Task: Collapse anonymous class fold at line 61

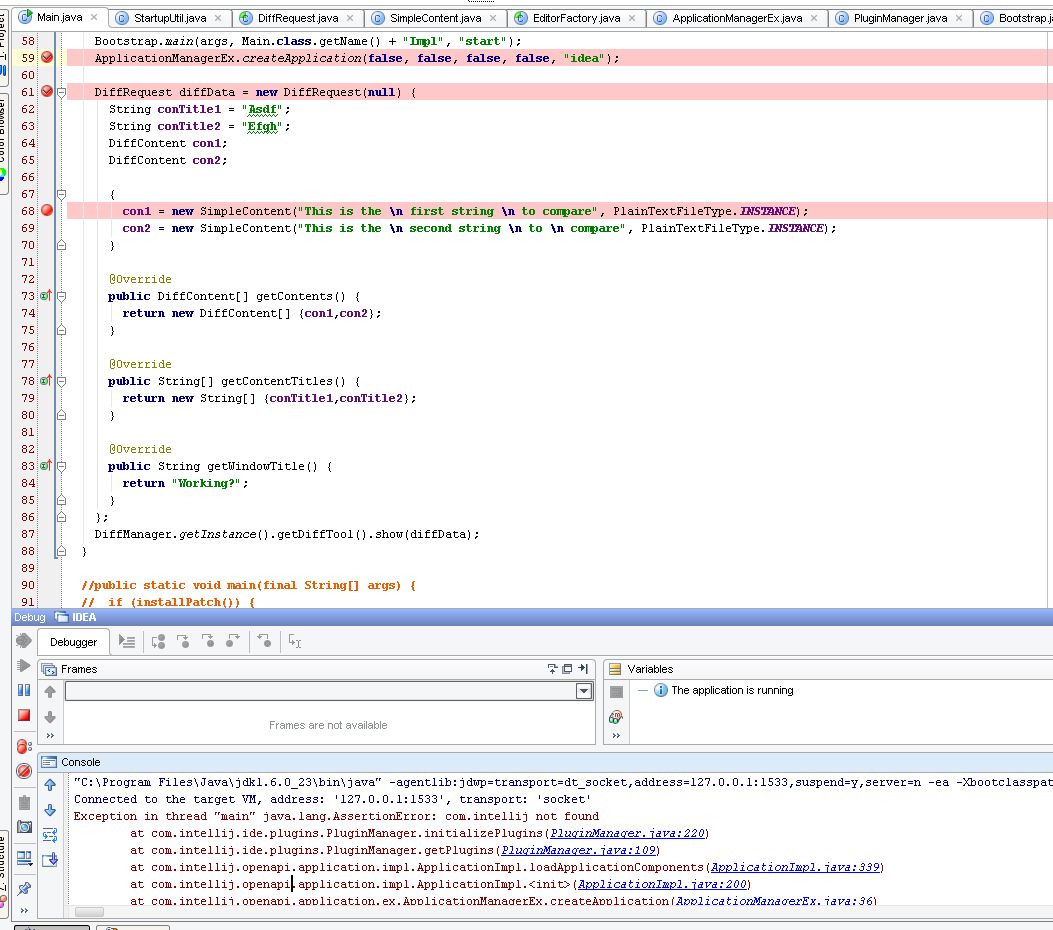Action: [x=61, y=93]
